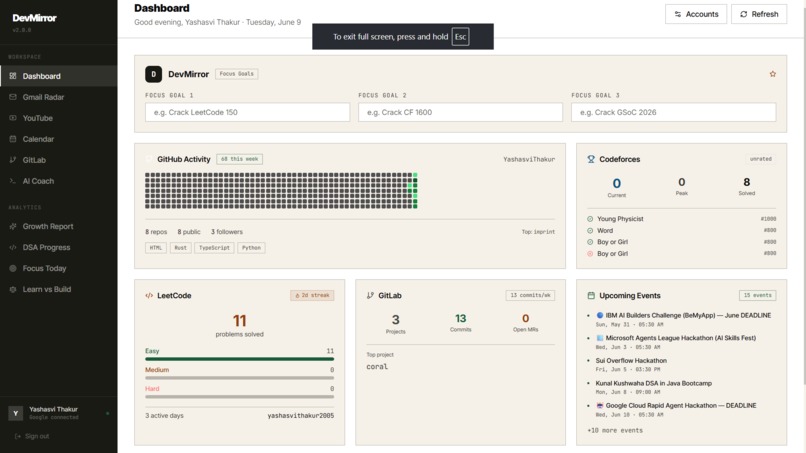
Task: Click the Codeforces trophy icon
Action: [x=591, y=159]
